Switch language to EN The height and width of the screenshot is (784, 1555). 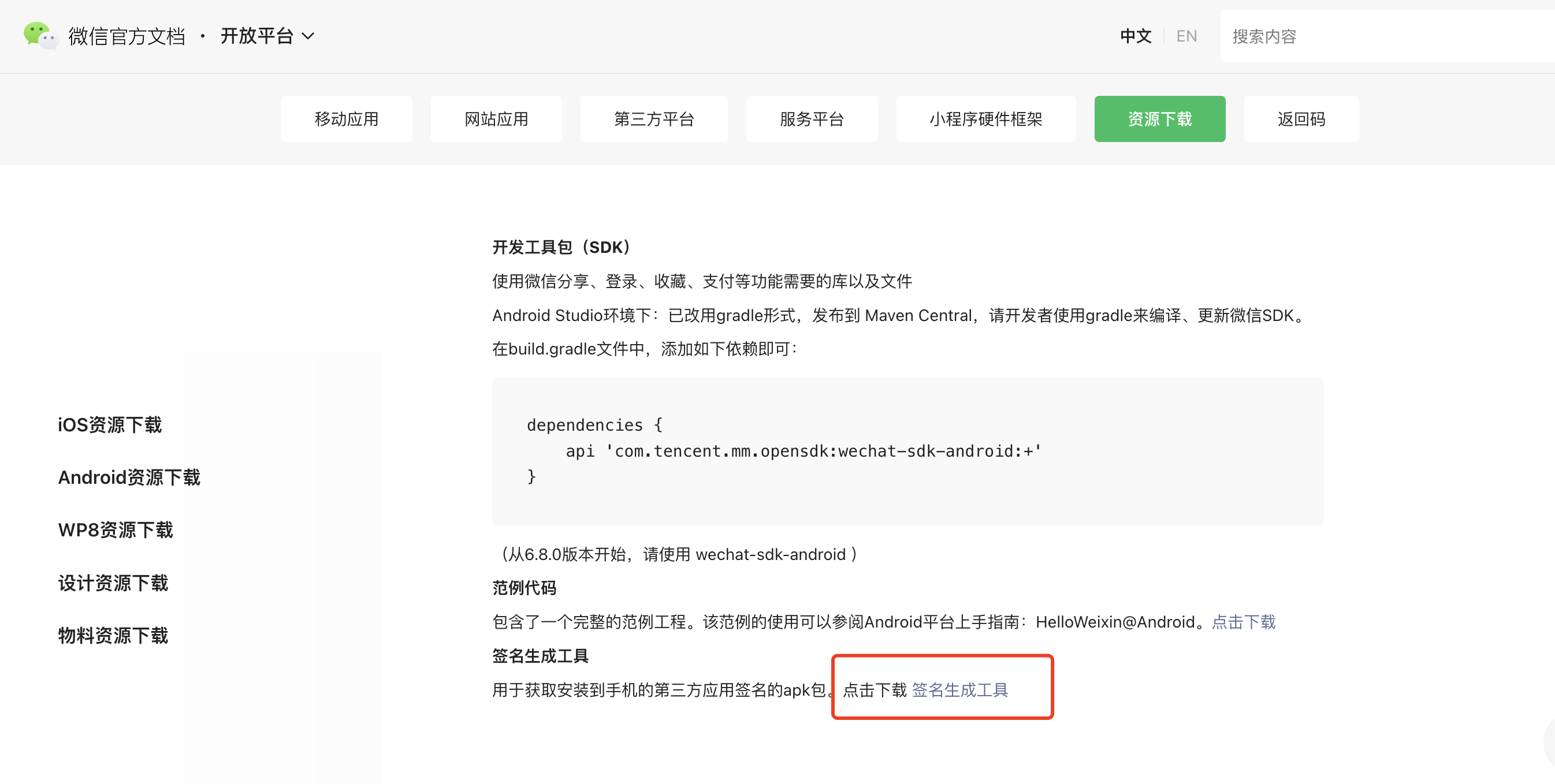1186,36
